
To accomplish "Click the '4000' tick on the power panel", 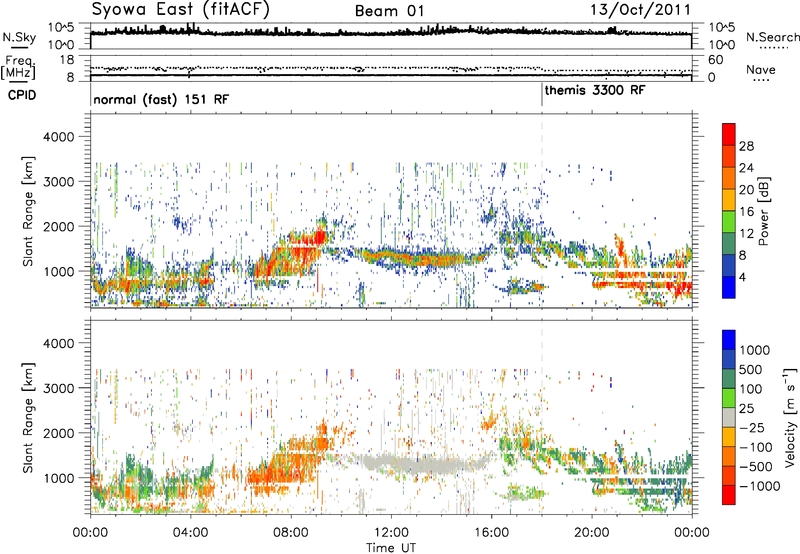I will tap(58, 137).
